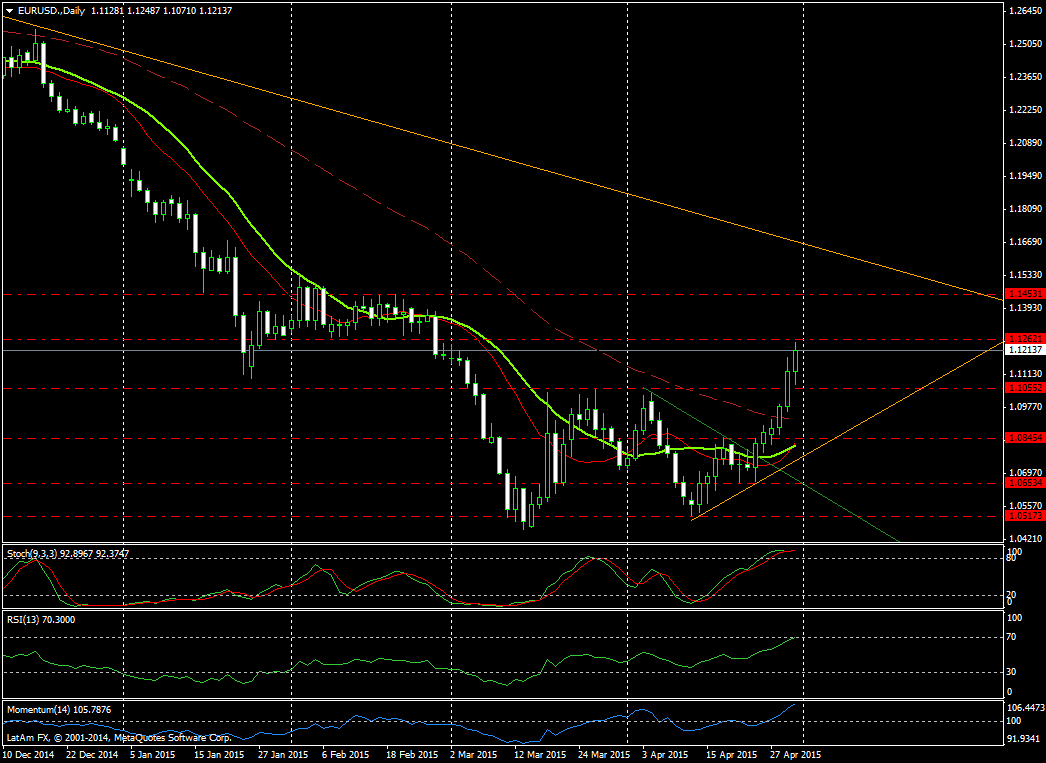Select the 1.12621 red price level tag
Image resolution: width=1046 pixels, height=763 pixels.
(x=1025, y=339)
